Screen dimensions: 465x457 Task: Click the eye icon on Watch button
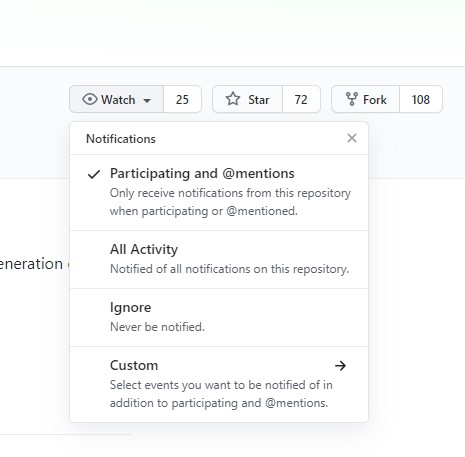90,99
